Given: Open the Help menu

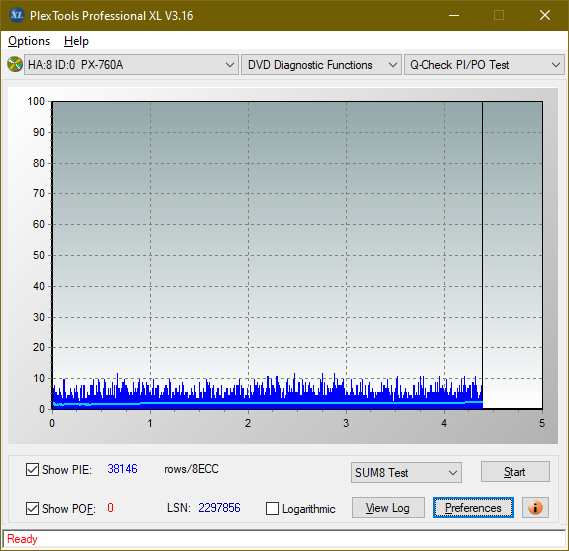Looking at the screenshot, I should tap(76, 41).
